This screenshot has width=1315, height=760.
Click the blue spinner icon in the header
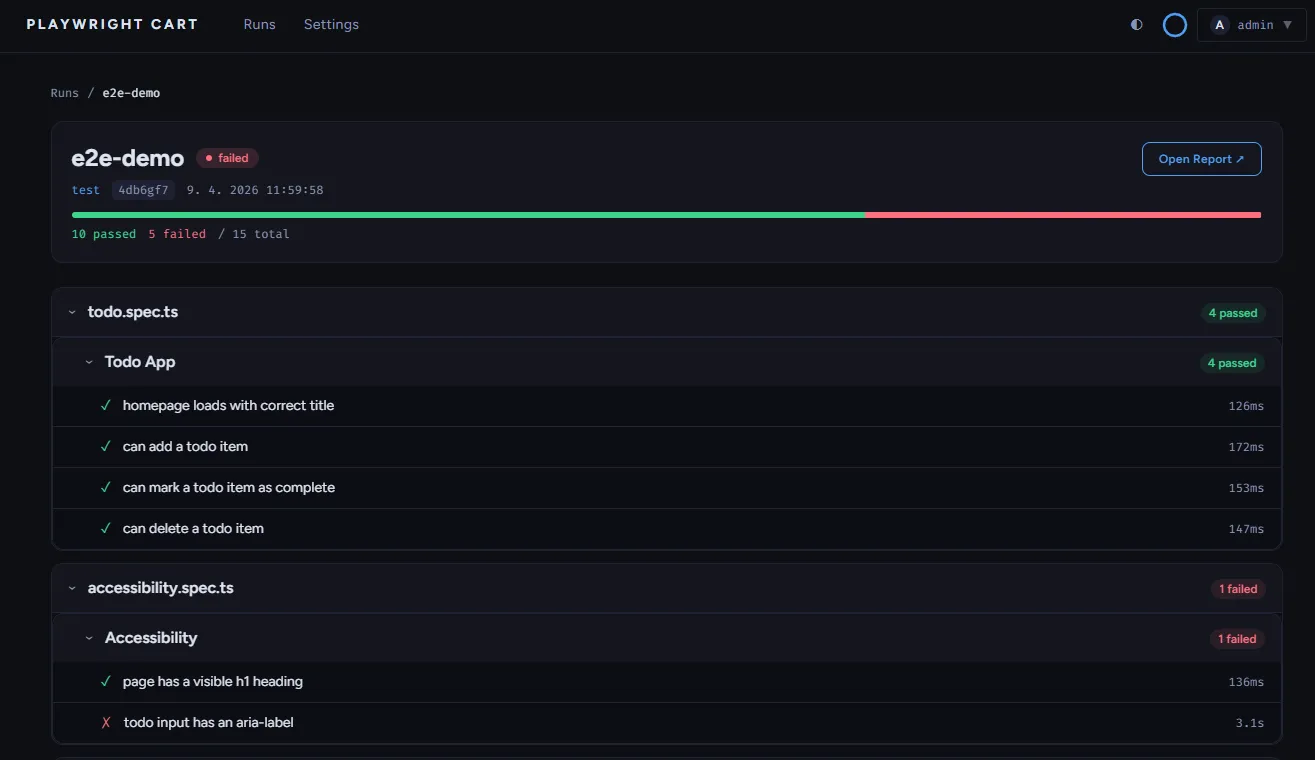pos(1174,24)
